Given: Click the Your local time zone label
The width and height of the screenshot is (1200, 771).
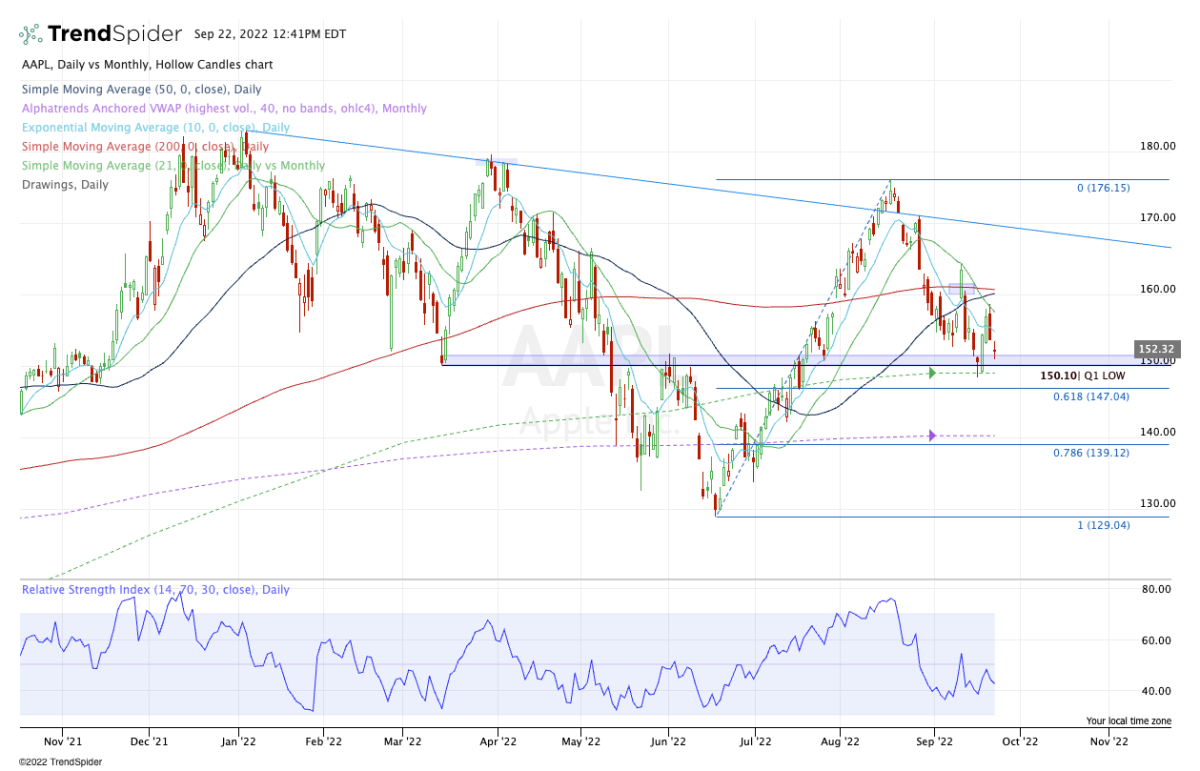Looking at the screenshot, I should [x=1129, y=719].
